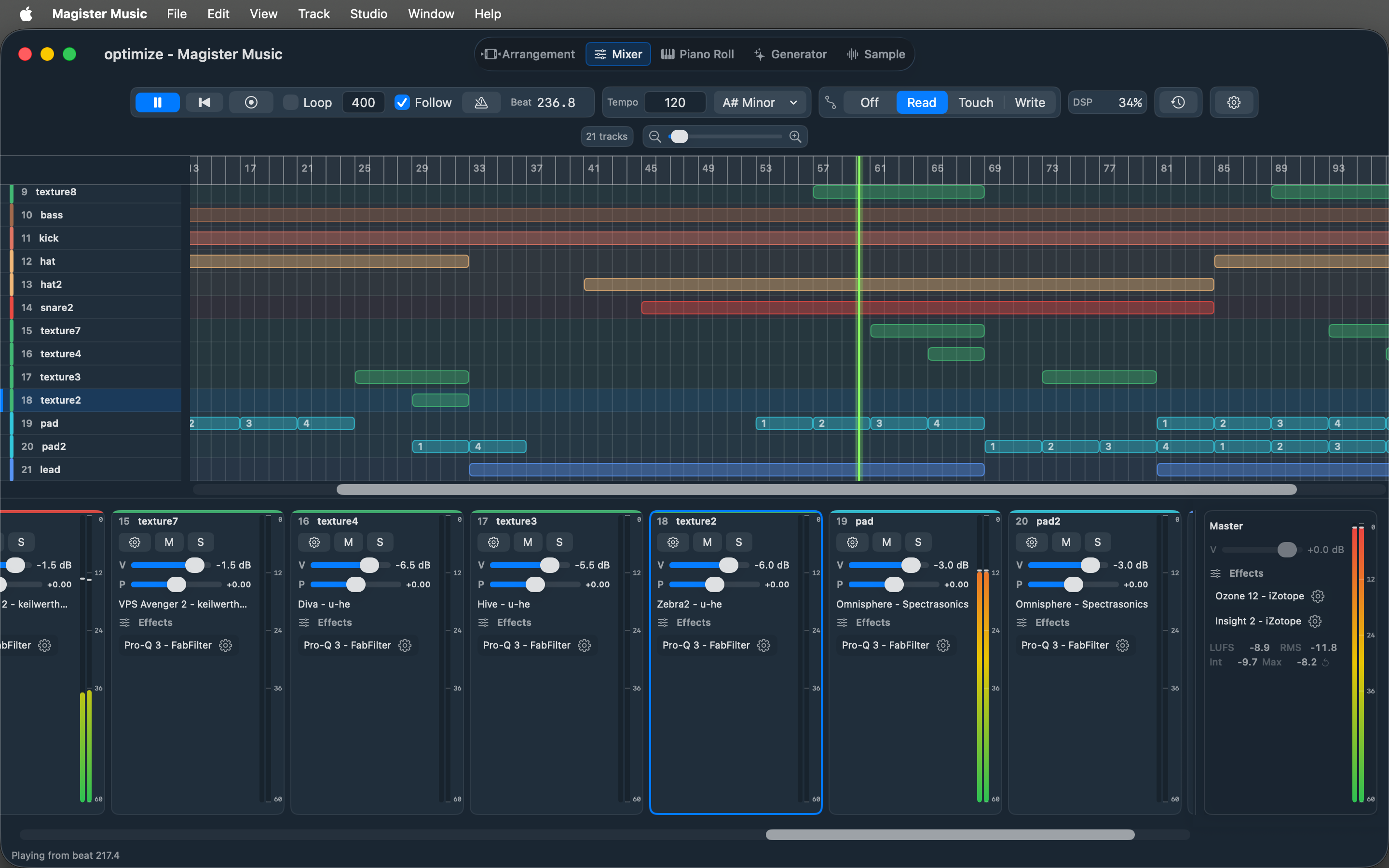Open the Diva - u-he instrument selector
The width and height of the screenshot is (1389, 868).
324,604
